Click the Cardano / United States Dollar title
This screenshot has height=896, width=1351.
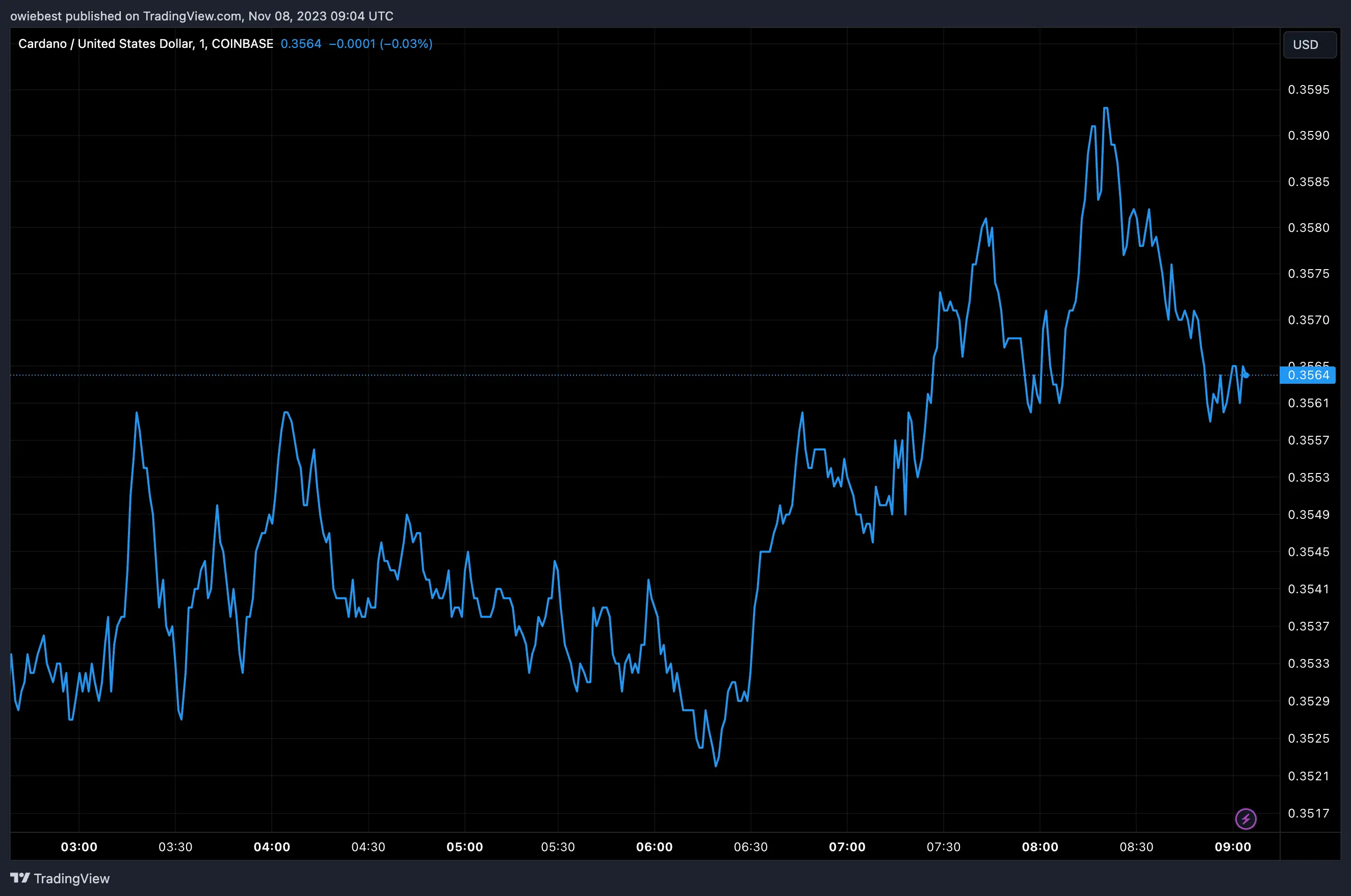(x=106, y=44)
